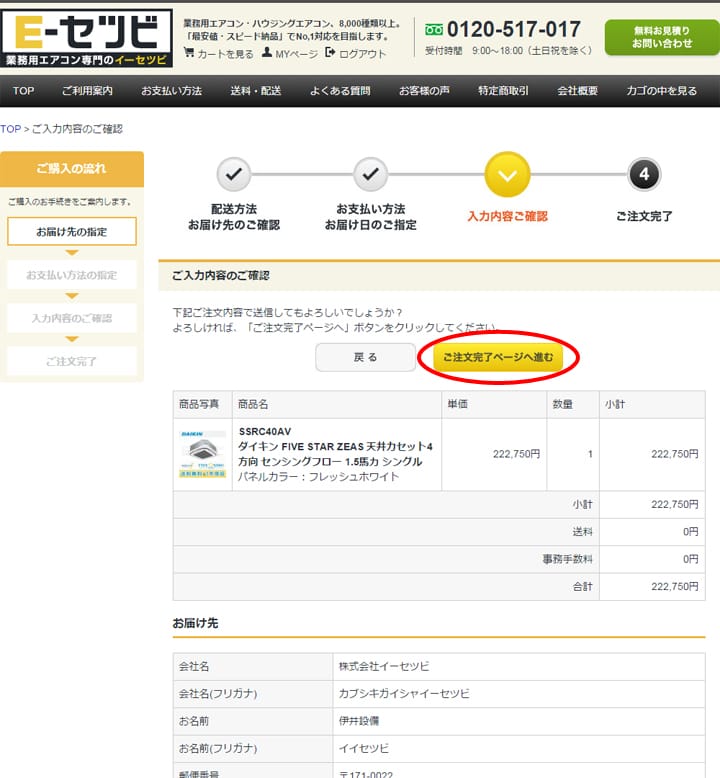The height and width of the screenshot is (778, 720).
Task: Click パネルカラー：フレッシュホワイト text
Action: click(x=318, y=477)
